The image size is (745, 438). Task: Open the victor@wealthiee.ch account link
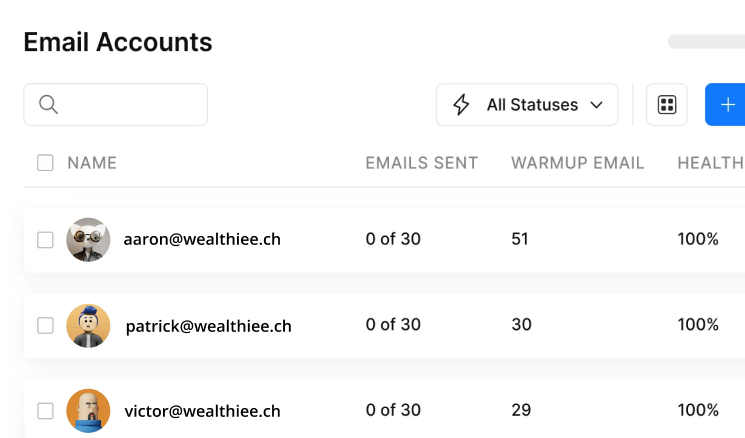202,410
